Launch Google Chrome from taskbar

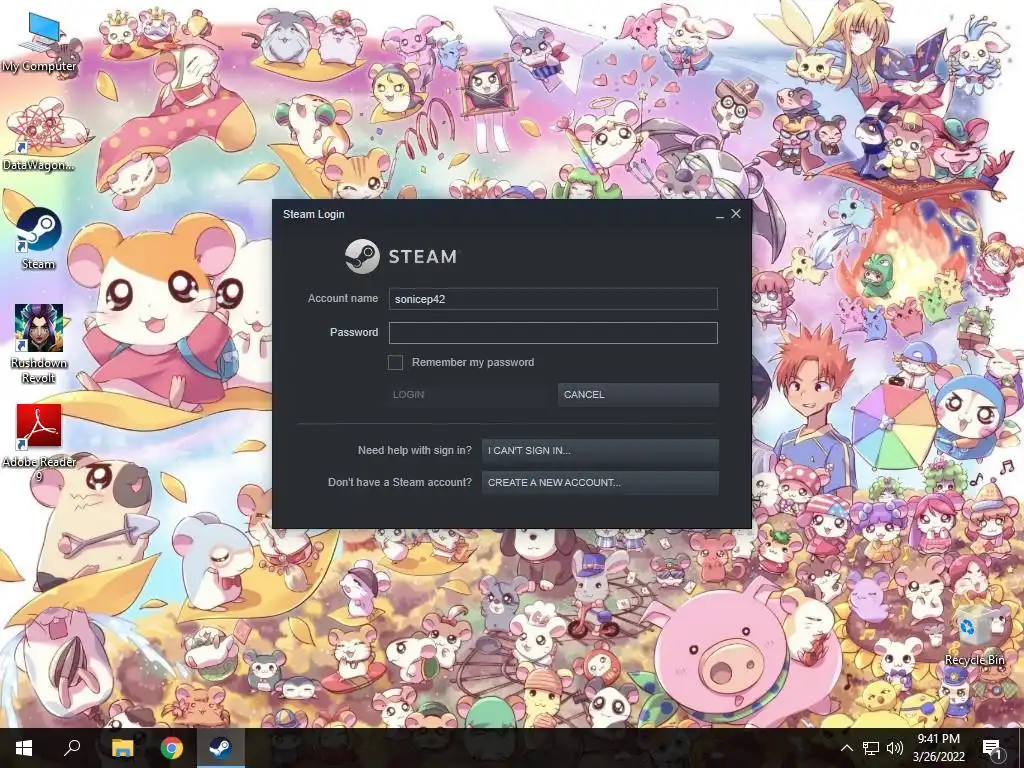pyautogui.click(x=172, y=748)
